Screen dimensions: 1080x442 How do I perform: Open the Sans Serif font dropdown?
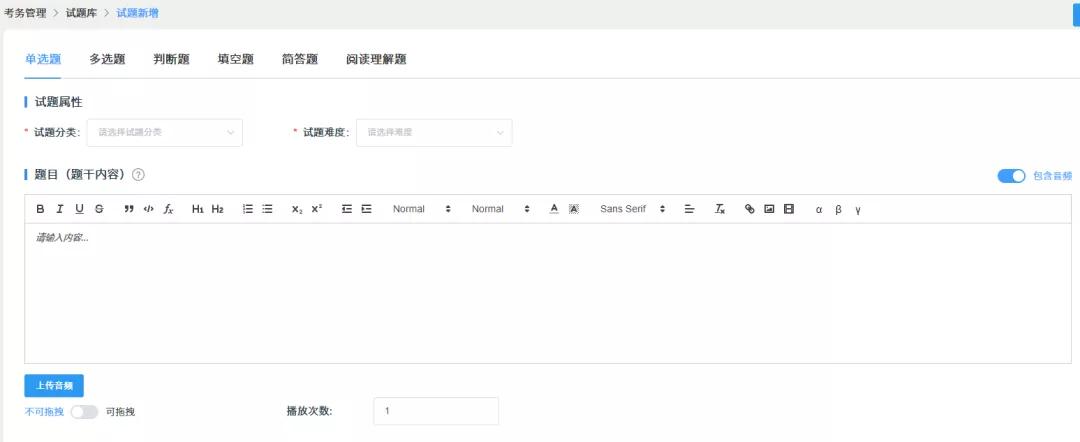coord(632,209)
